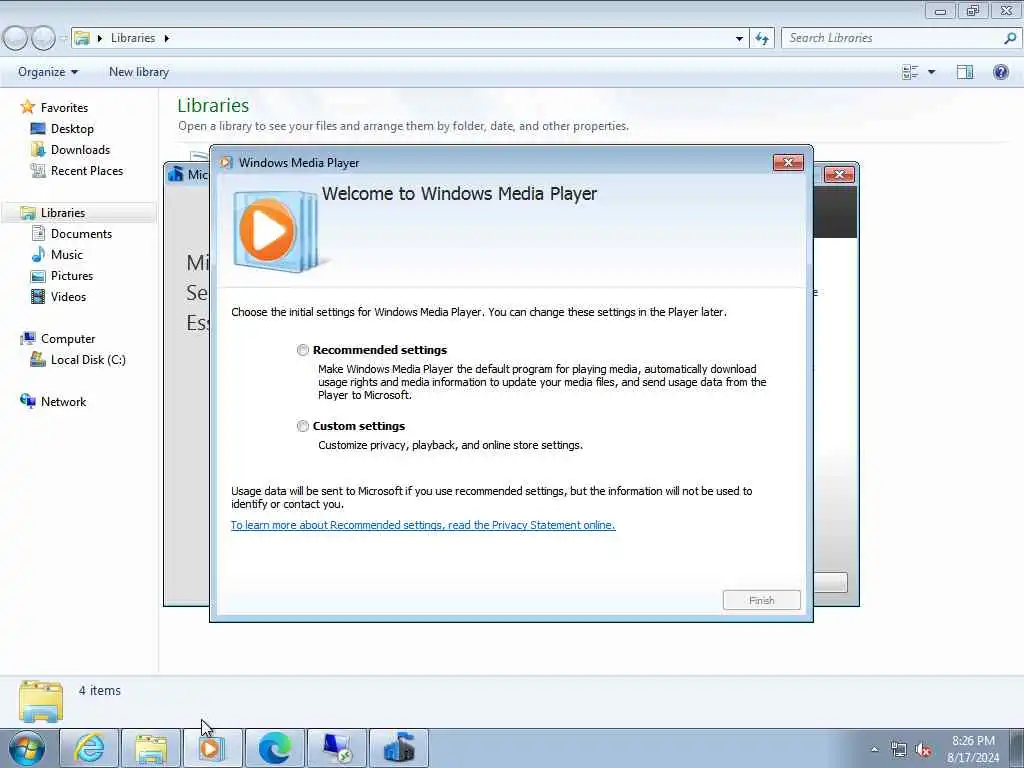The height and width of the screenshot is (768, 1024).
Task: Open Local Disk (C:) in the sidebar
Action: tap(88, 360)
